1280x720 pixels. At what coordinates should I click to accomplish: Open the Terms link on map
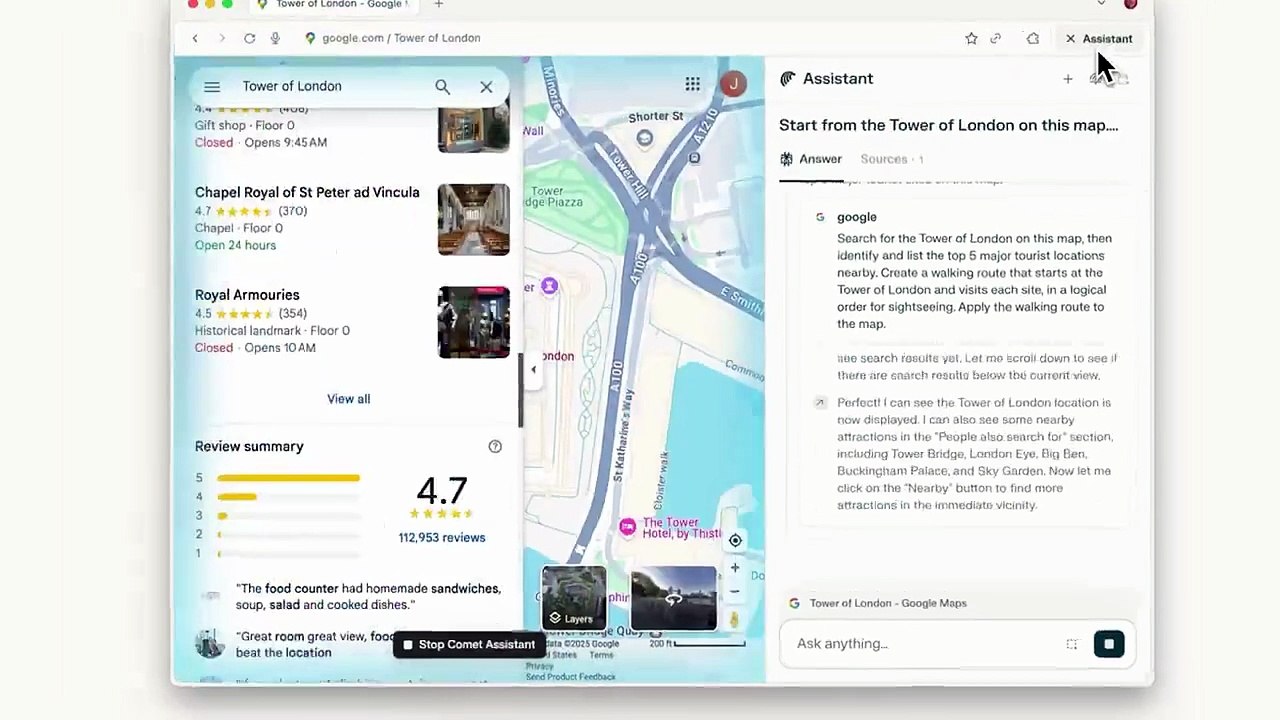coord(601,655)
